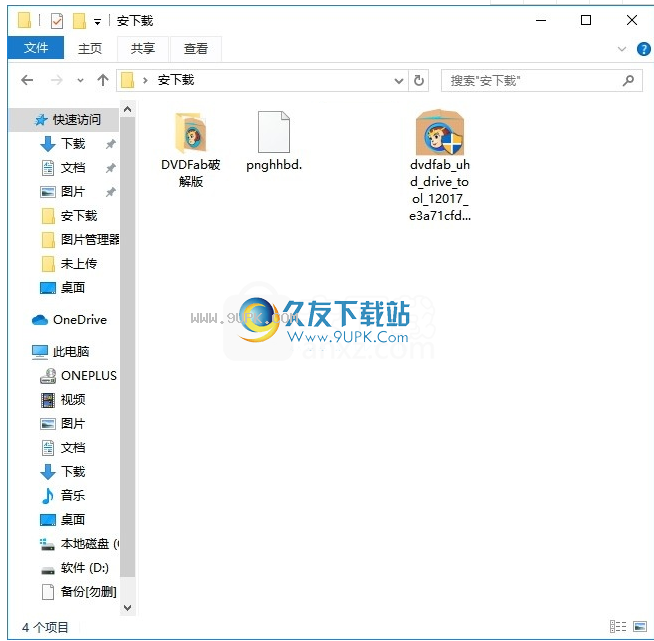Open 文档 under Quick Access
This screenshot has width=654, height=641.
click(73, 168)
